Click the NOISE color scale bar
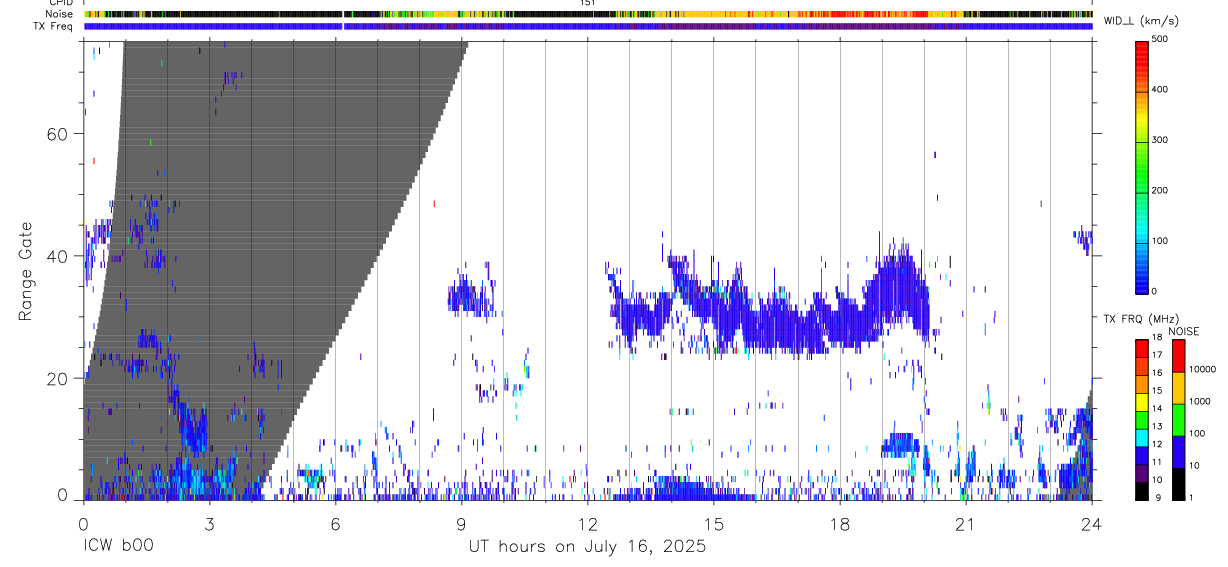The height and width of the screenshot is (567, 1228). (1179, 419)
